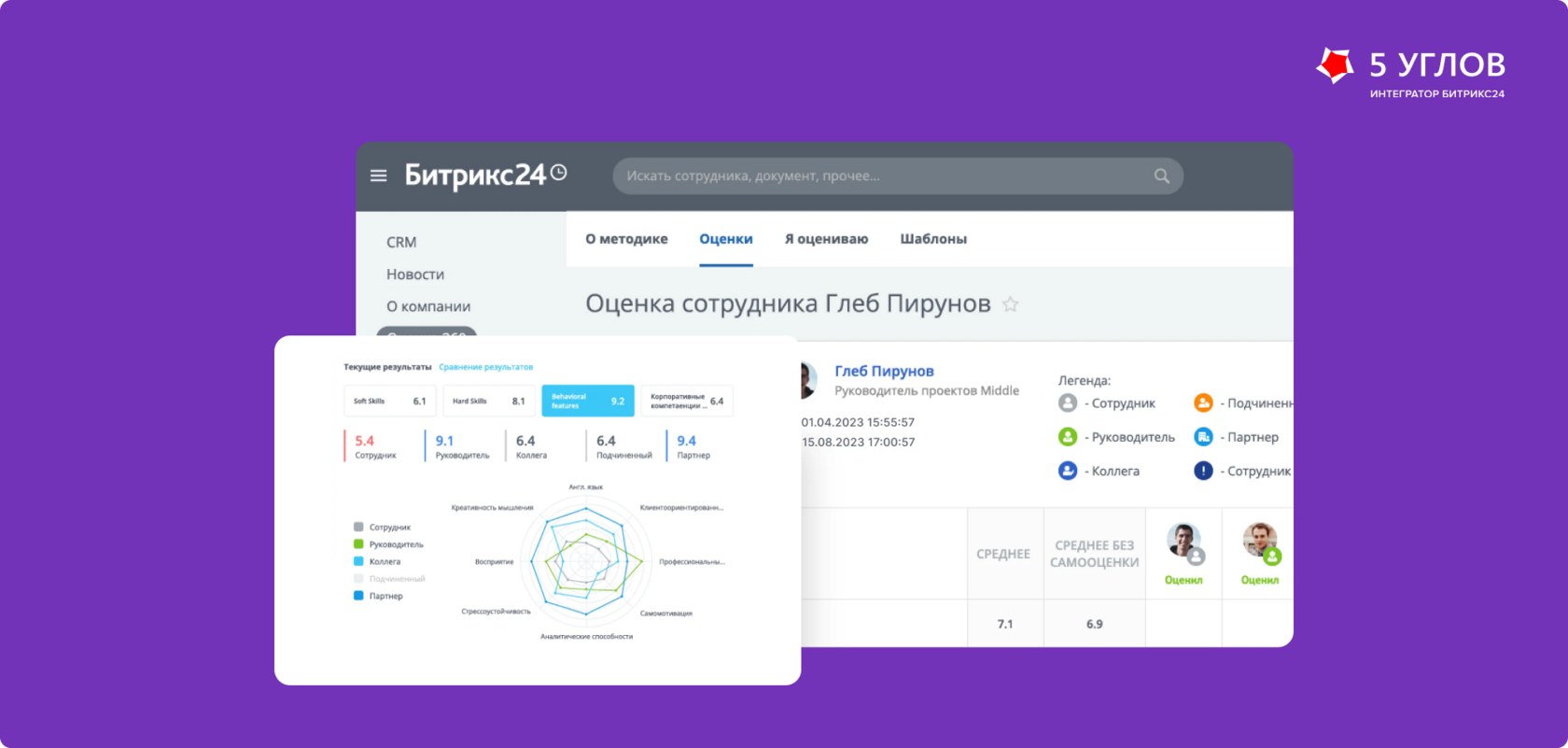
Task: Open Глеб Пирунов profile link
Action: click(884, 371)
